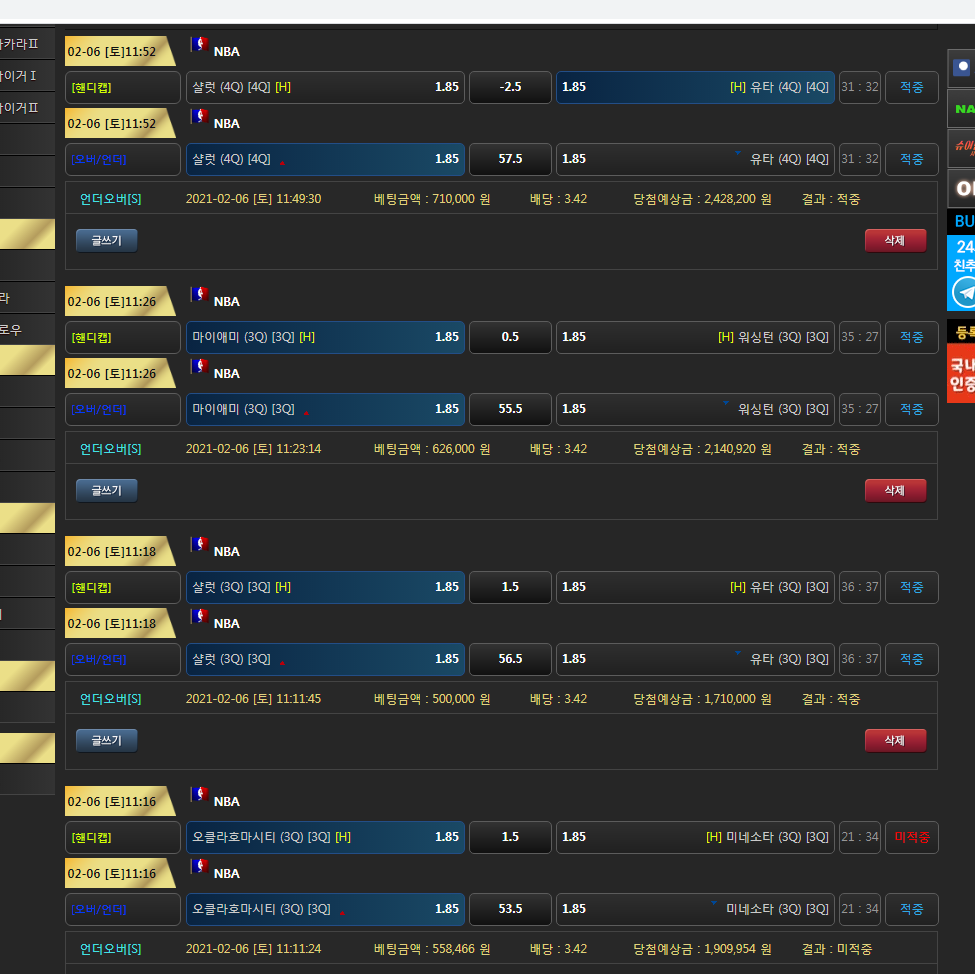
Task: Click the green NA banner in right sidebar
Action: pos(962,108)
